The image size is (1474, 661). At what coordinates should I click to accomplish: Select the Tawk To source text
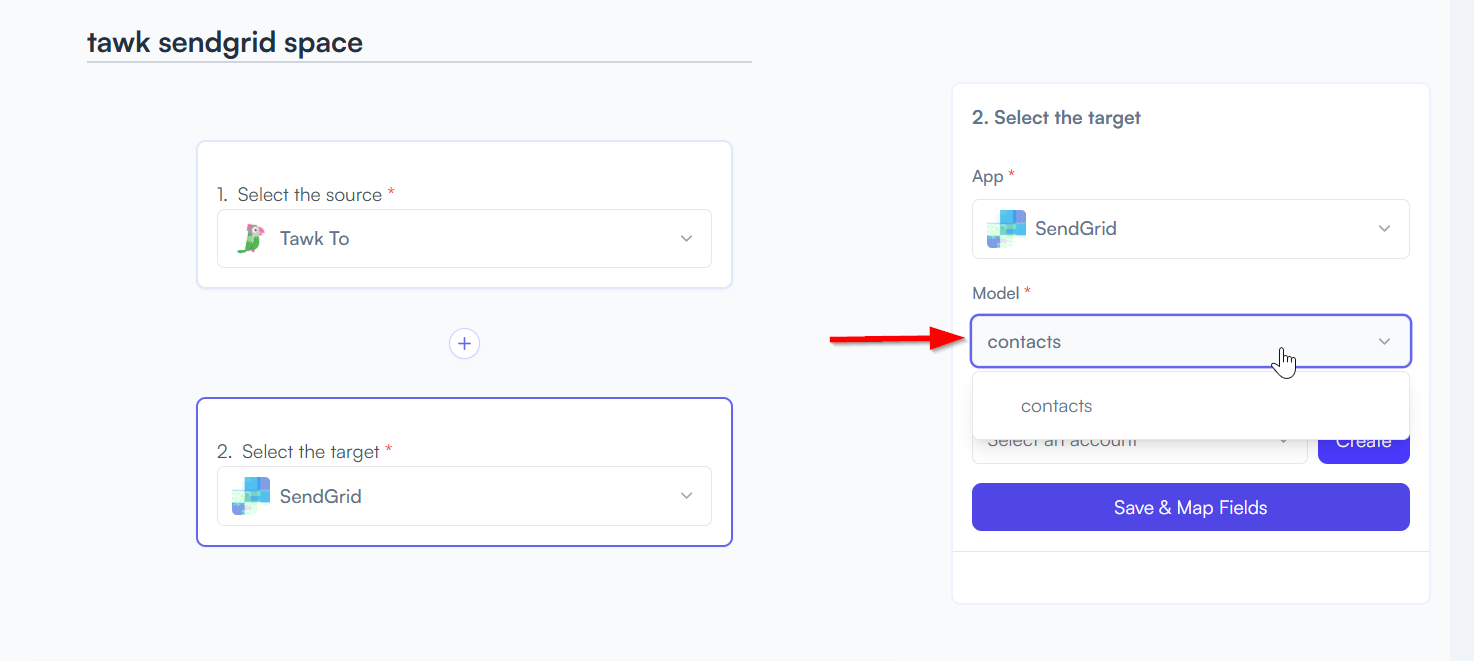(x=314, y=238)
